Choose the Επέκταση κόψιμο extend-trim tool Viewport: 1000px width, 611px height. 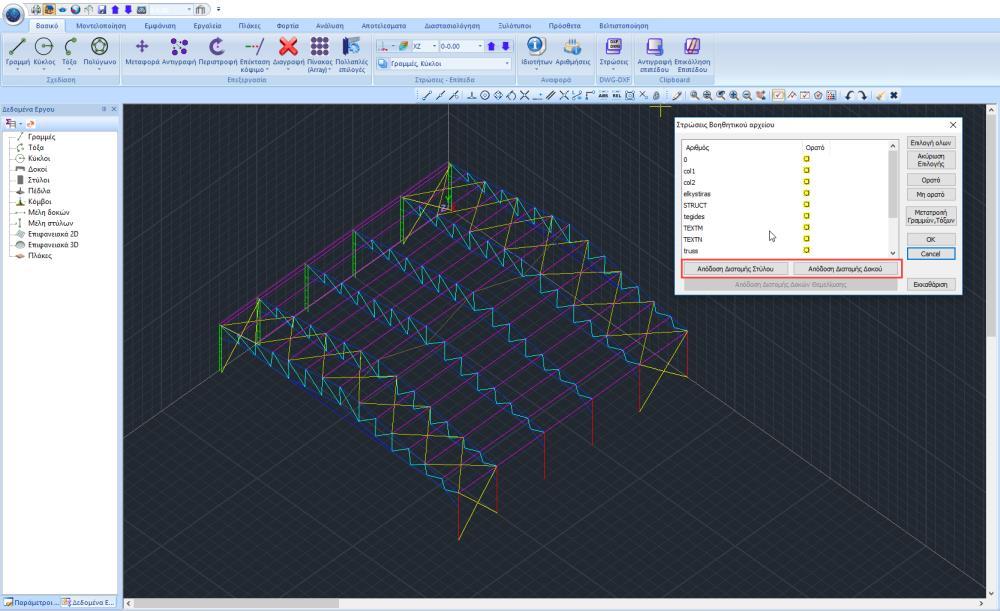[x=254, y=54]
